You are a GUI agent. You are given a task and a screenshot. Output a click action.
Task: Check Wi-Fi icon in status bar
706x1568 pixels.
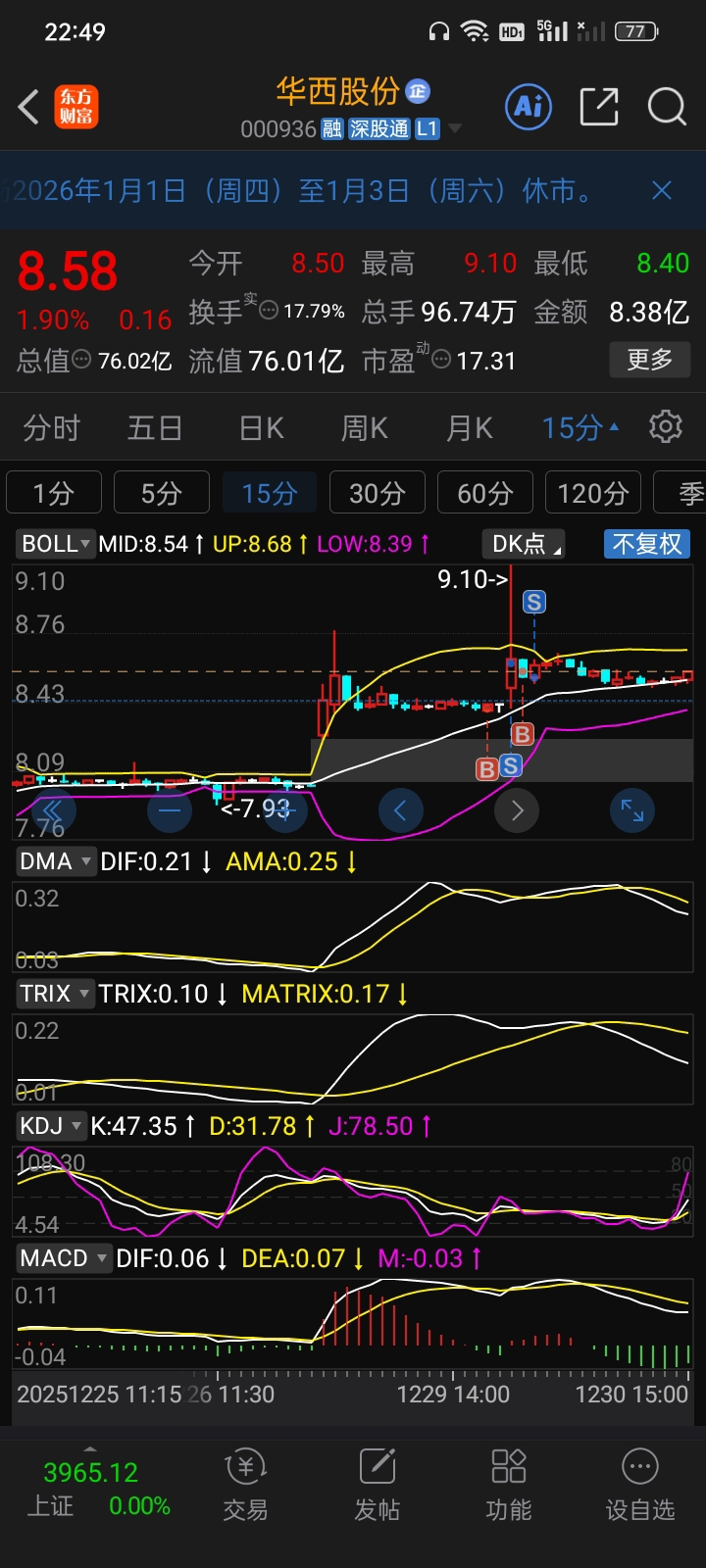tap(476, 31)
